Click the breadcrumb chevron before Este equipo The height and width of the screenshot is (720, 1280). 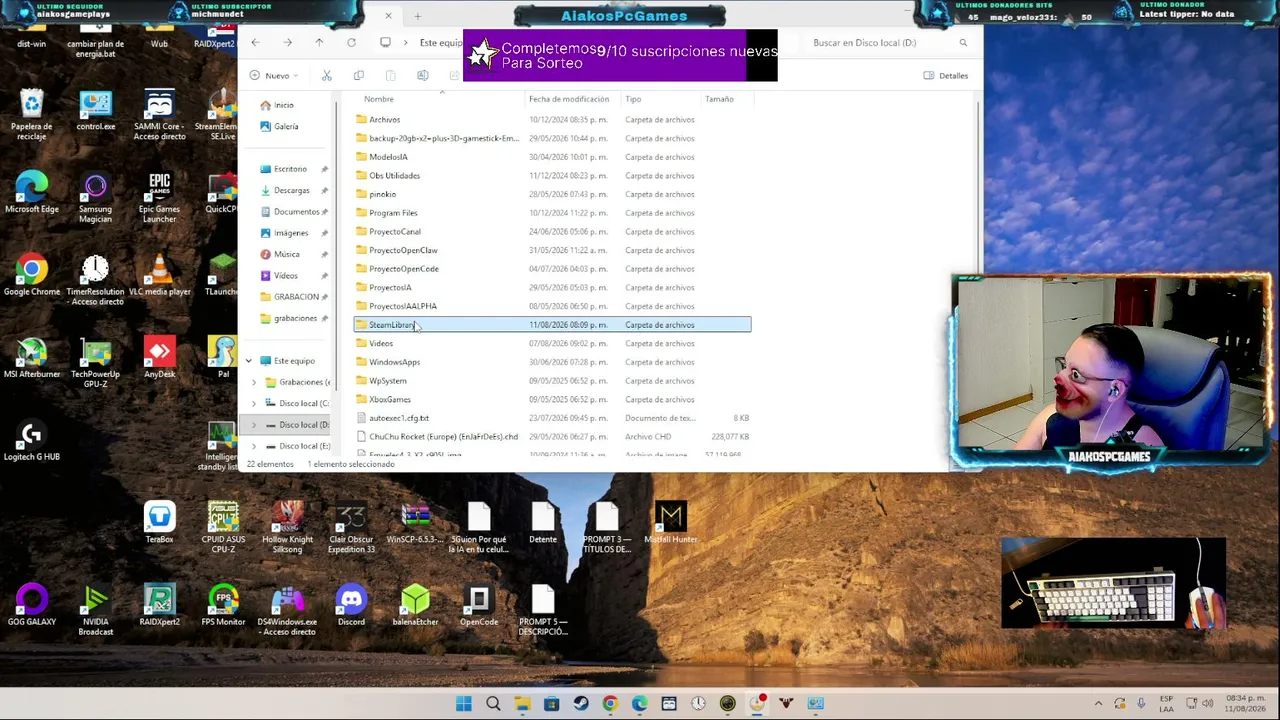(408, 43)
